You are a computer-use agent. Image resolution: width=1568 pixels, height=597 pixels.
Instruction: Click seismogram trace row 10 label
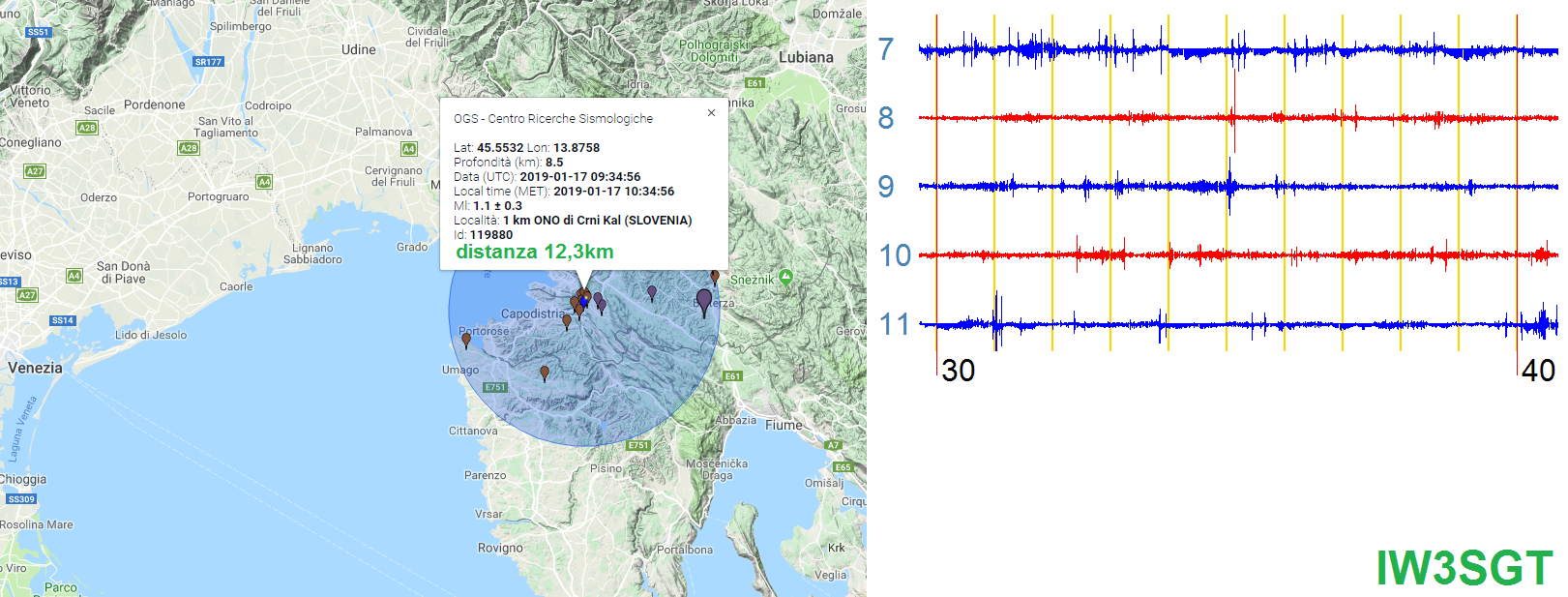(896, 255)
